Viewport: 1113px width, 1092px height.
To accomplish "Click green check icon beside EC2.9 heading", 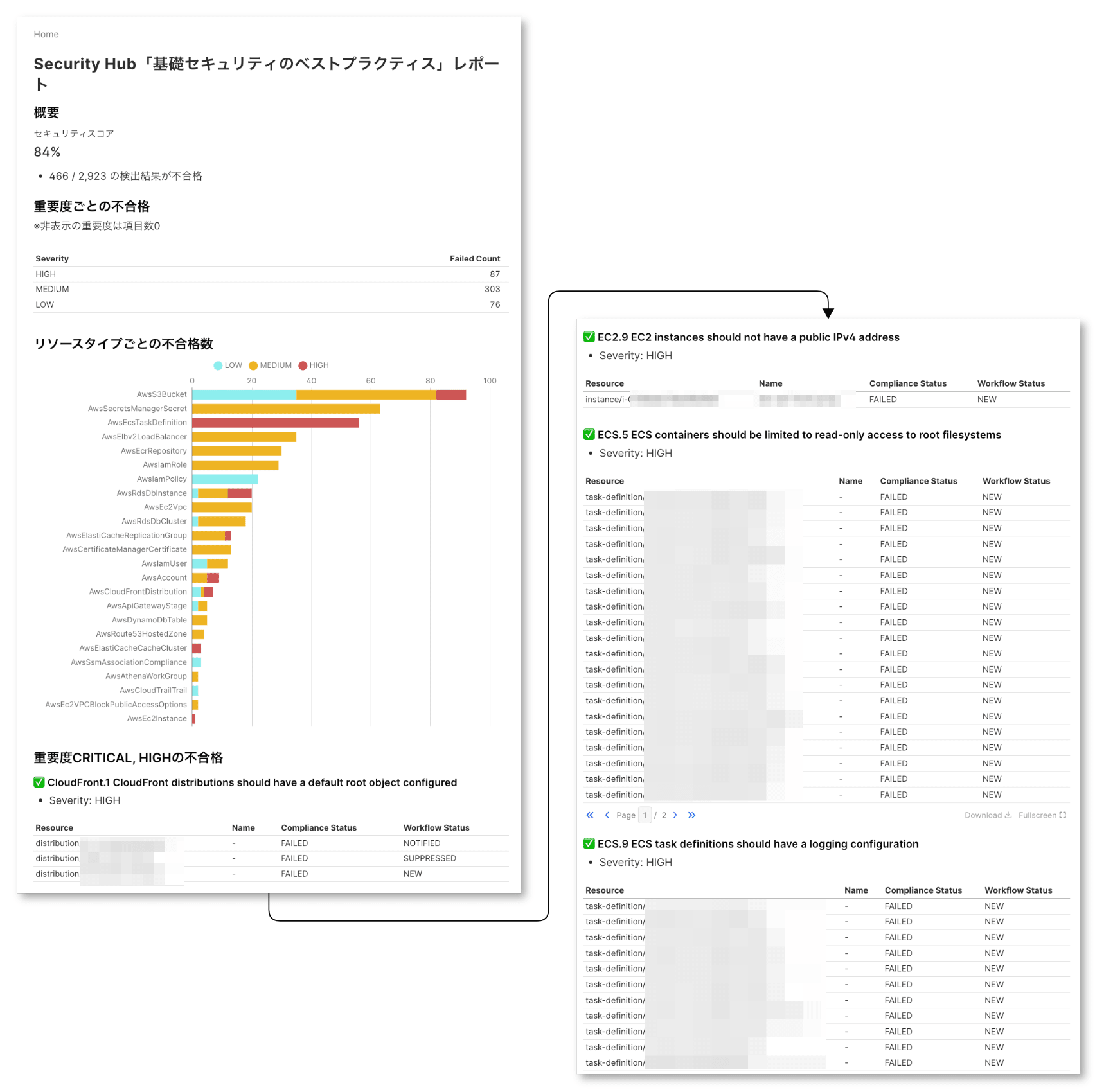I will [x=589, y=337].
